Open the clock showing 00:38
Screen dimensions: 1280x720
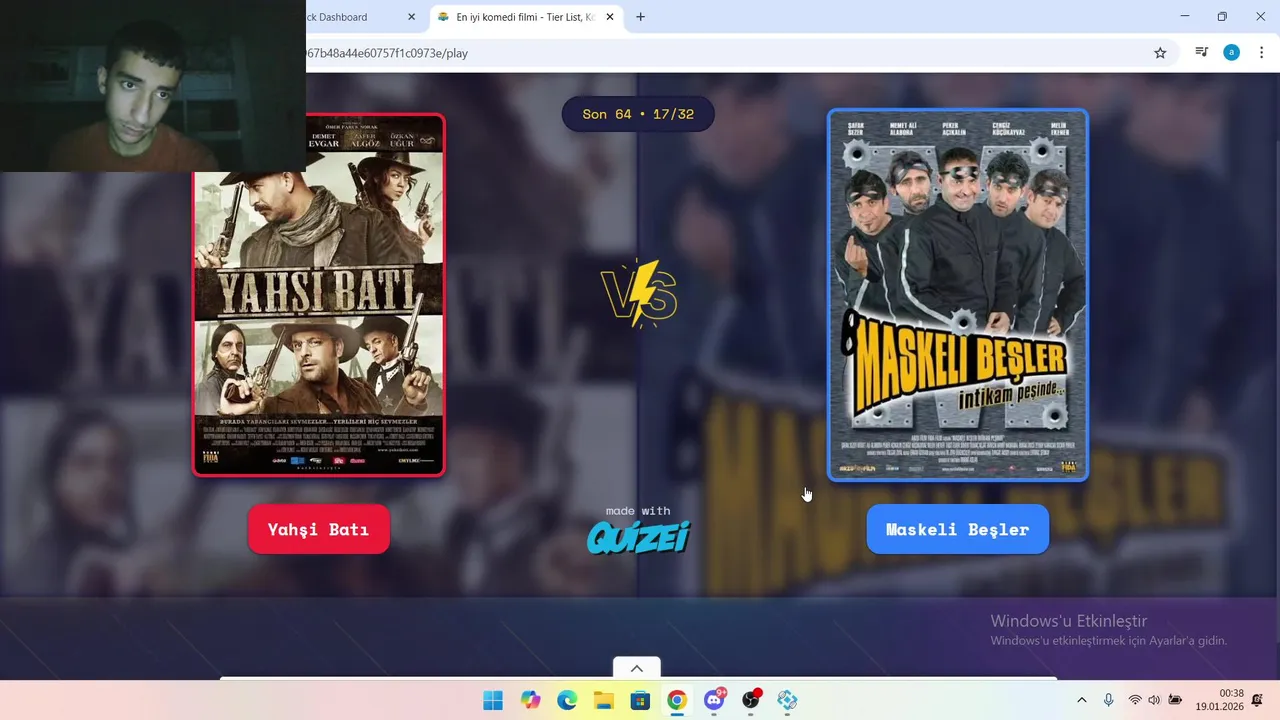click(1219, 700)
